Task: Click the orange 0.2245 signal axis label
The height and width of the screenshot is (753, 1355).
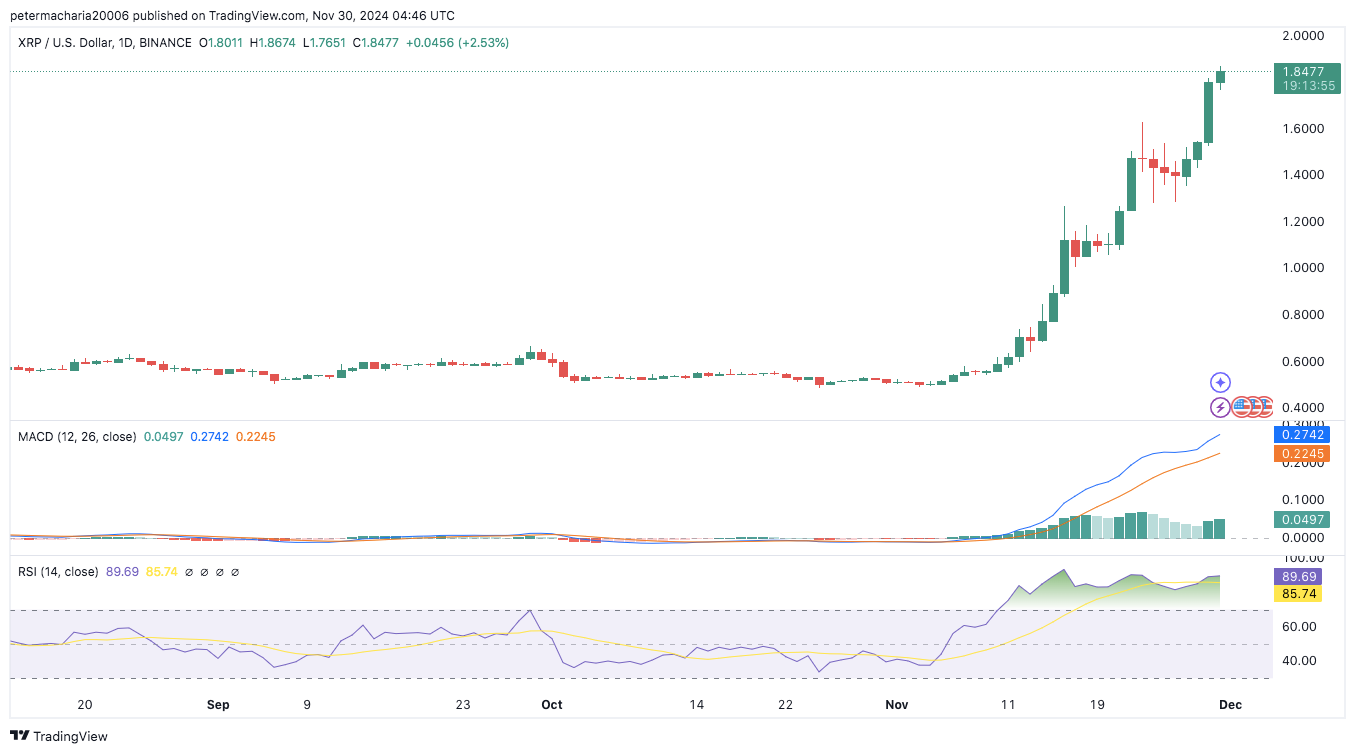Action: coord(1301,454)
